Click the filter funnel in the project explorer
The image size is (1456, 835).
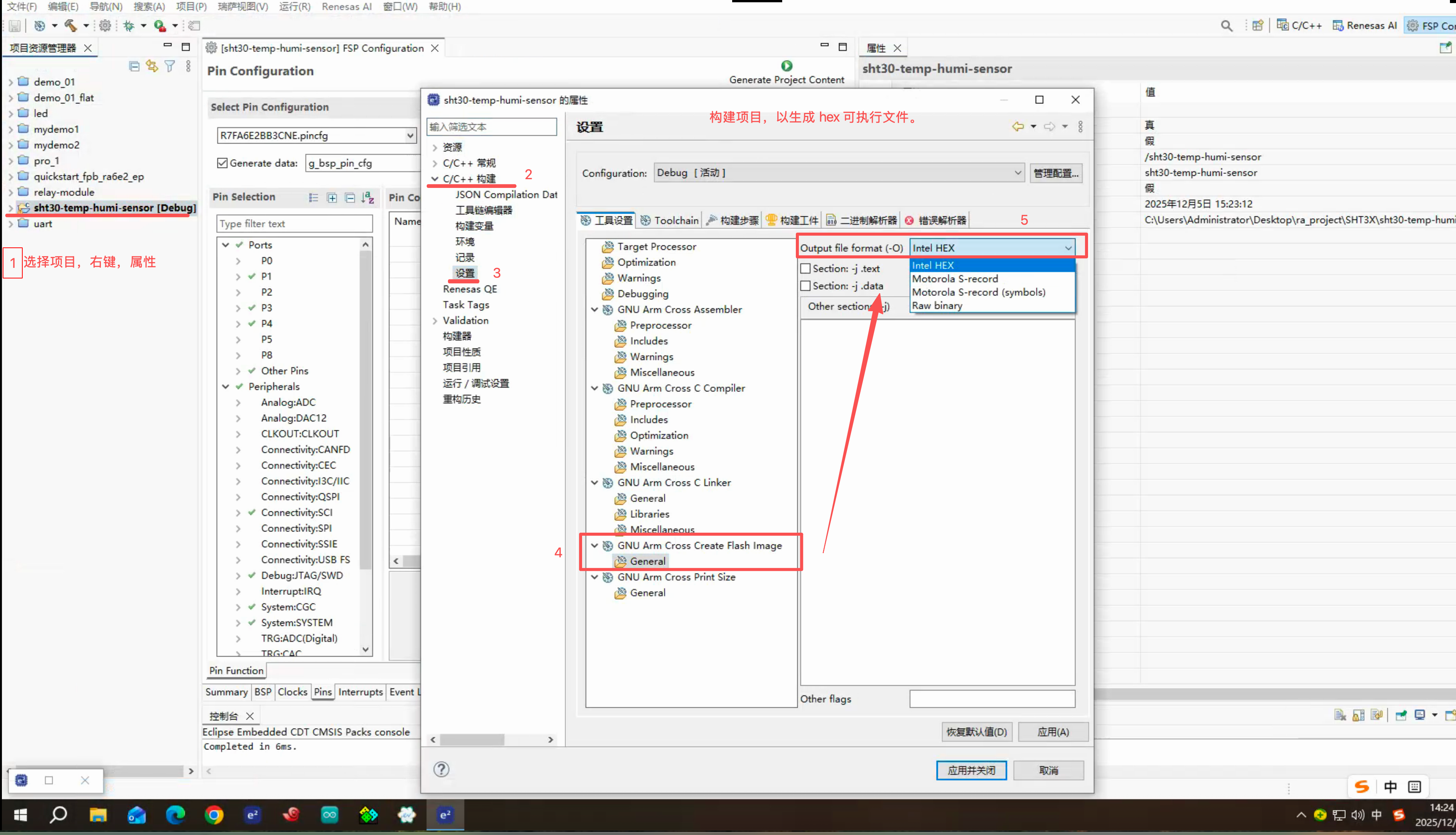(170, 66)
